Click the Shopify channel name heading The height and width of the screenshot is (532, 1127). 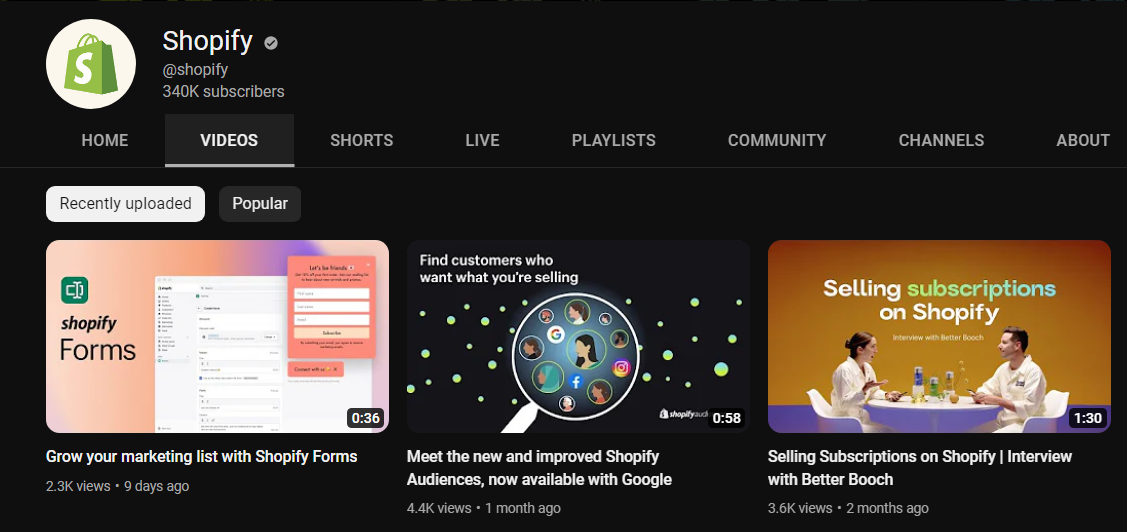coord(207,41)
